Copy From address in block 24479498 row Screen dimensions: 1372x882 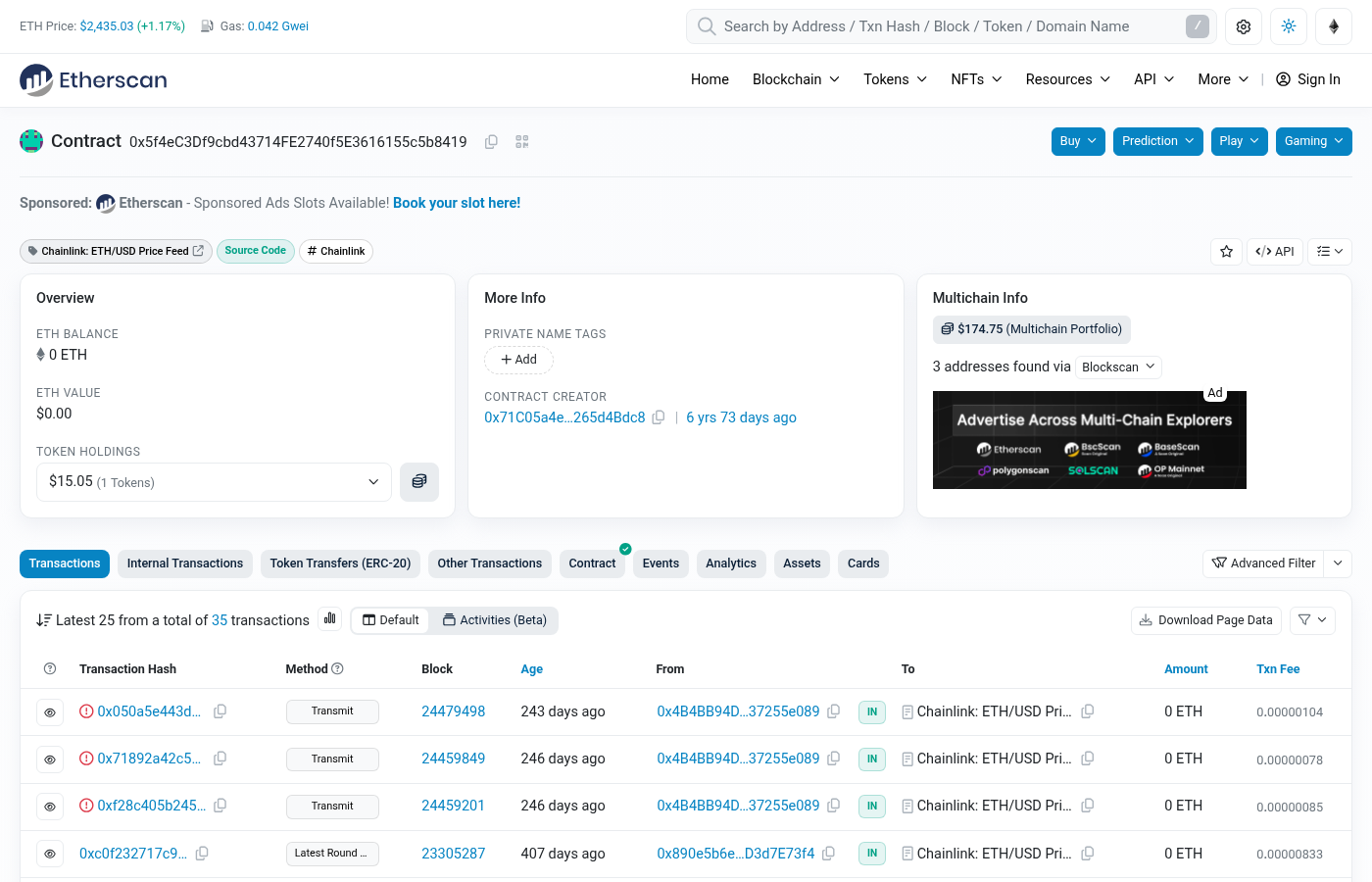coord(833,711)
